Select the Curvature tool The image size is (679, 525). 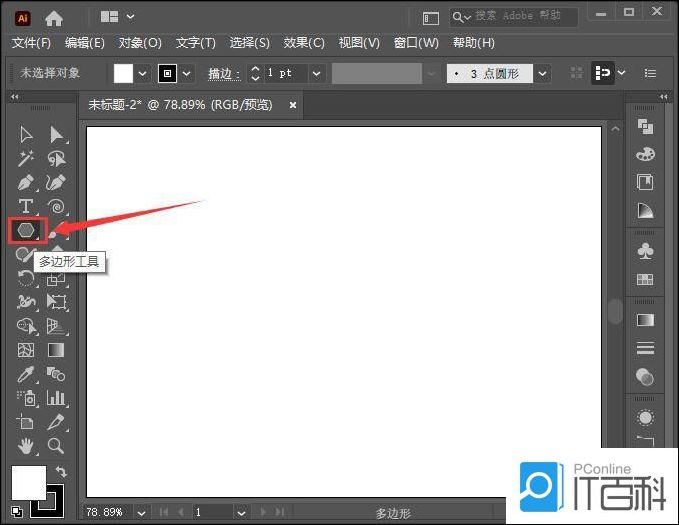[56, 182]
